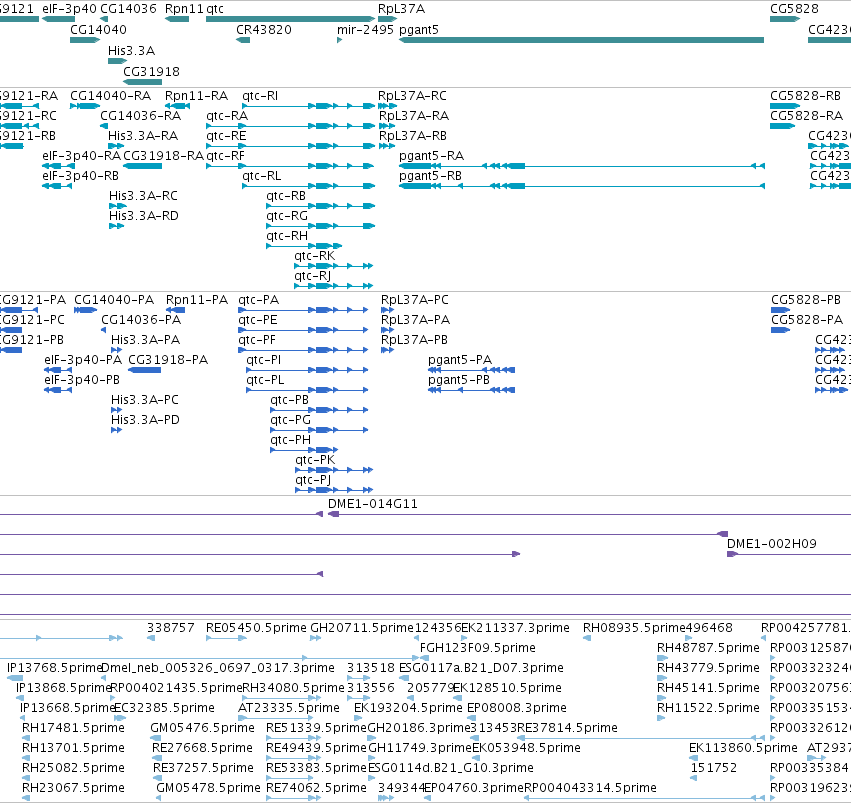This screenshot has height=803, width=851.
Task: Click the His3.3A-RD transcript label
Action: click(144, 216)
